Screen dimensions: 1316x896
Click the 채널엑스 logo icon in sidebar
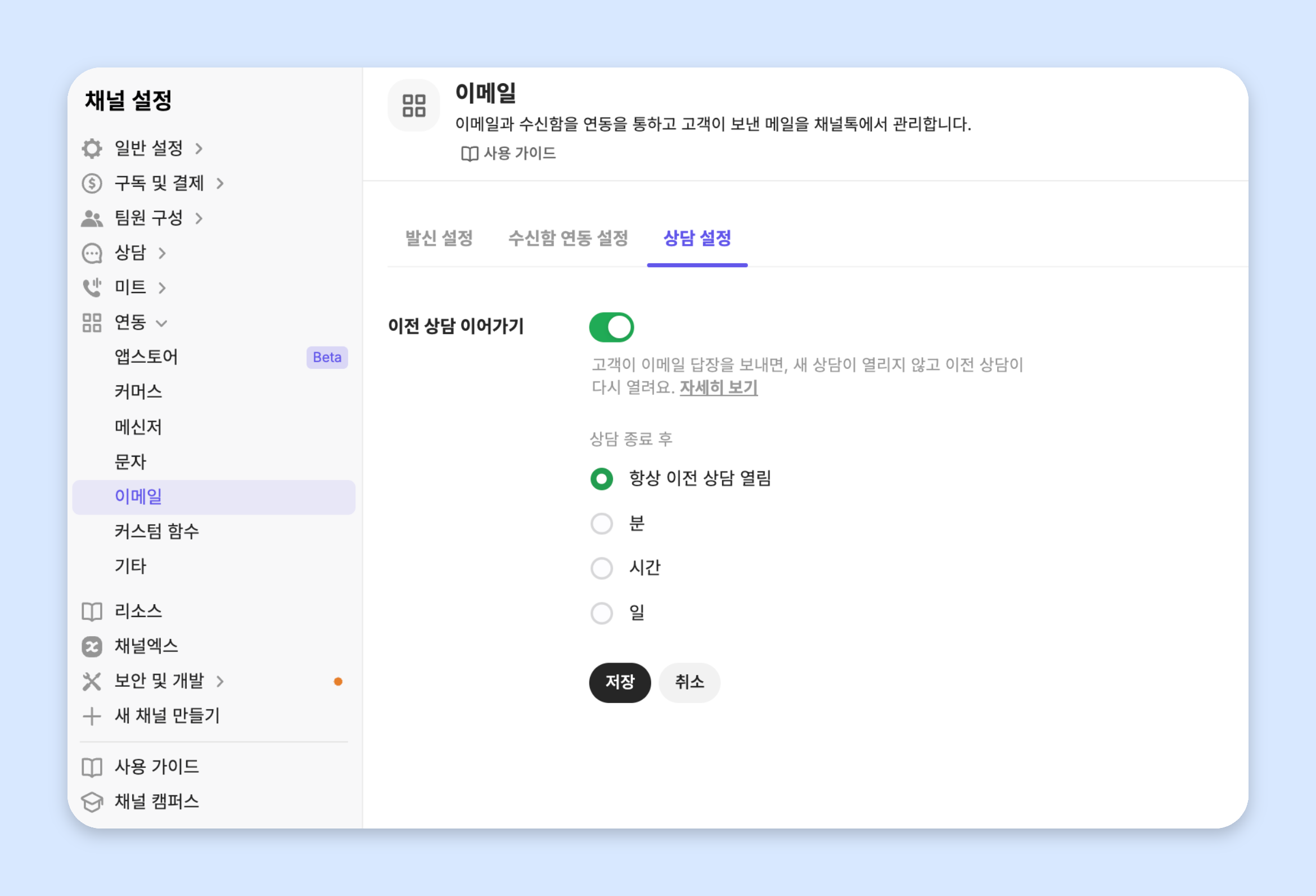pos(92,646)
